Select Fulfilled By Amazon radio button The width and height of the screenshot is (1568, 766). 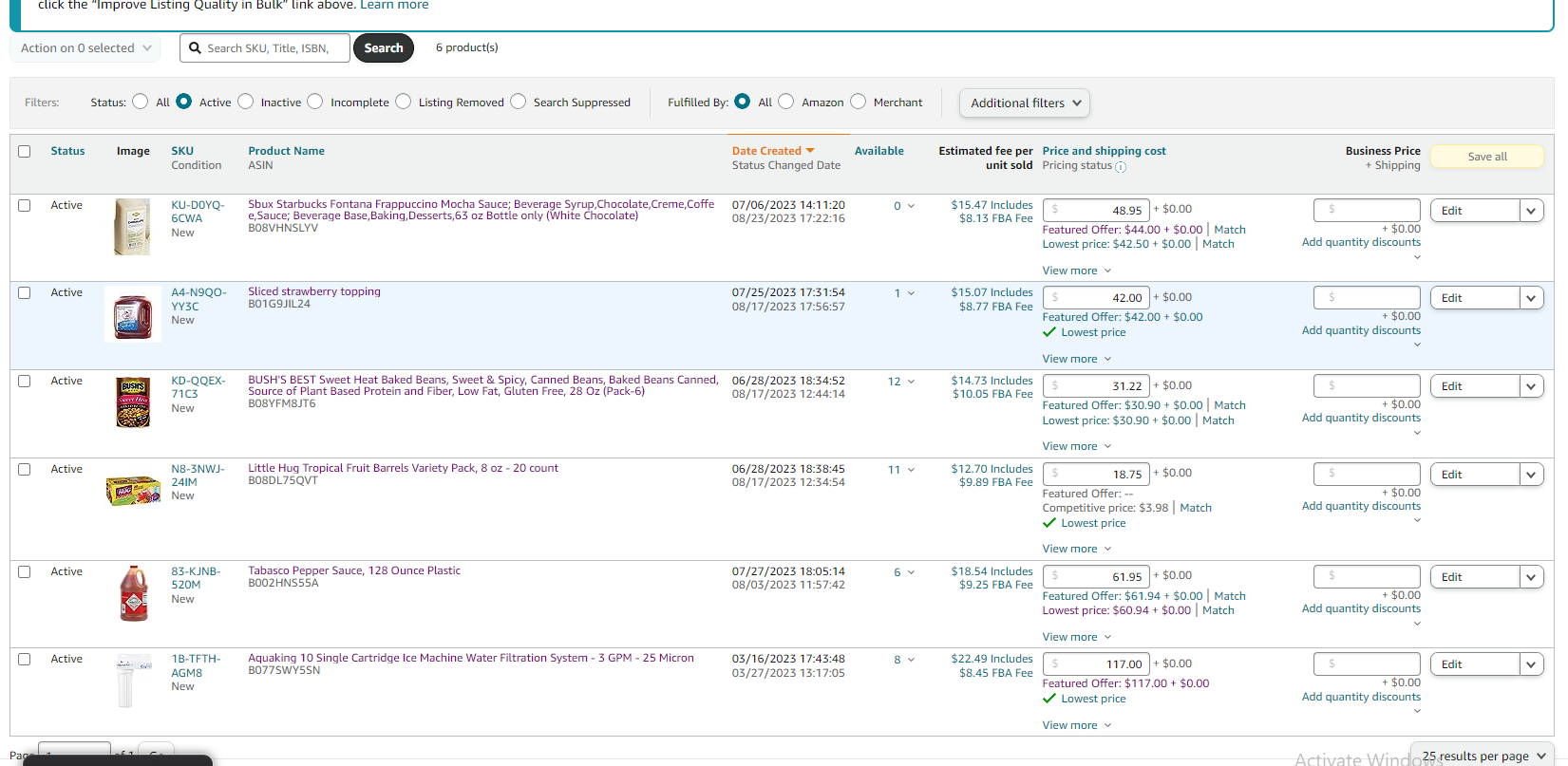pyautogui.click(x=786, y=102)
